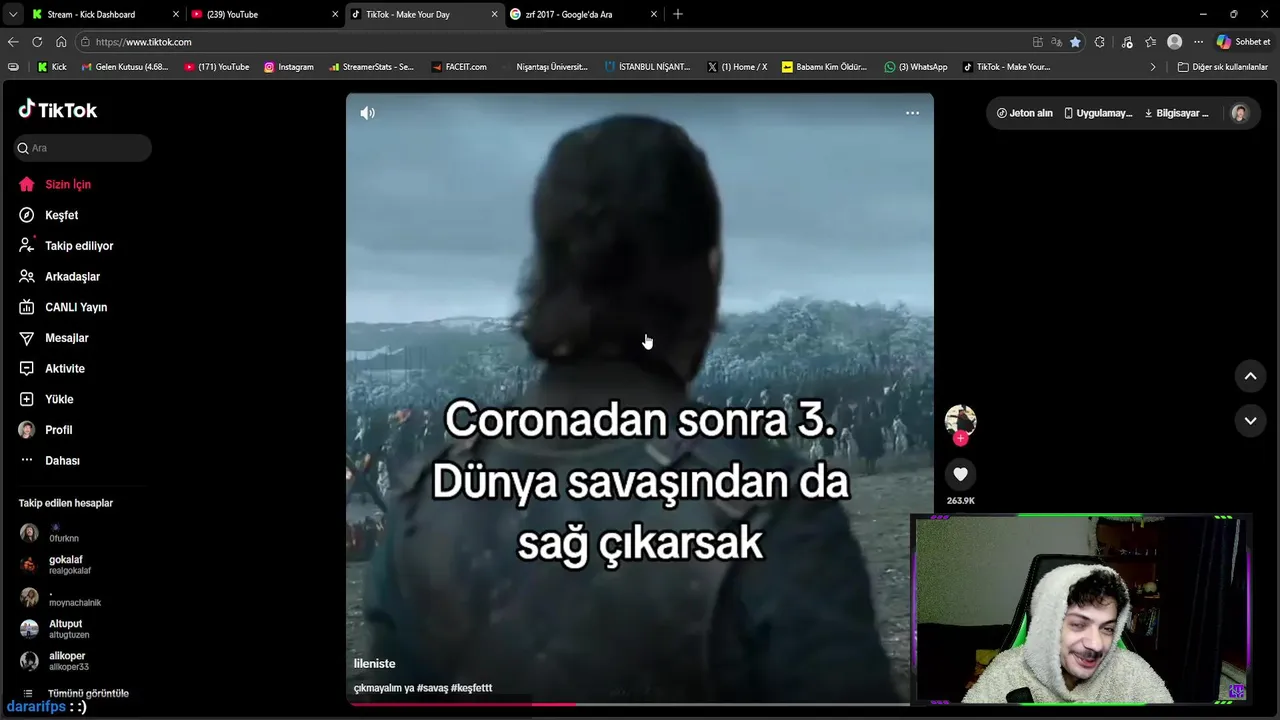Click the browser home button
Image resolution: width=1280 pixels, height=720 pixels.
(x=61, y=42)
